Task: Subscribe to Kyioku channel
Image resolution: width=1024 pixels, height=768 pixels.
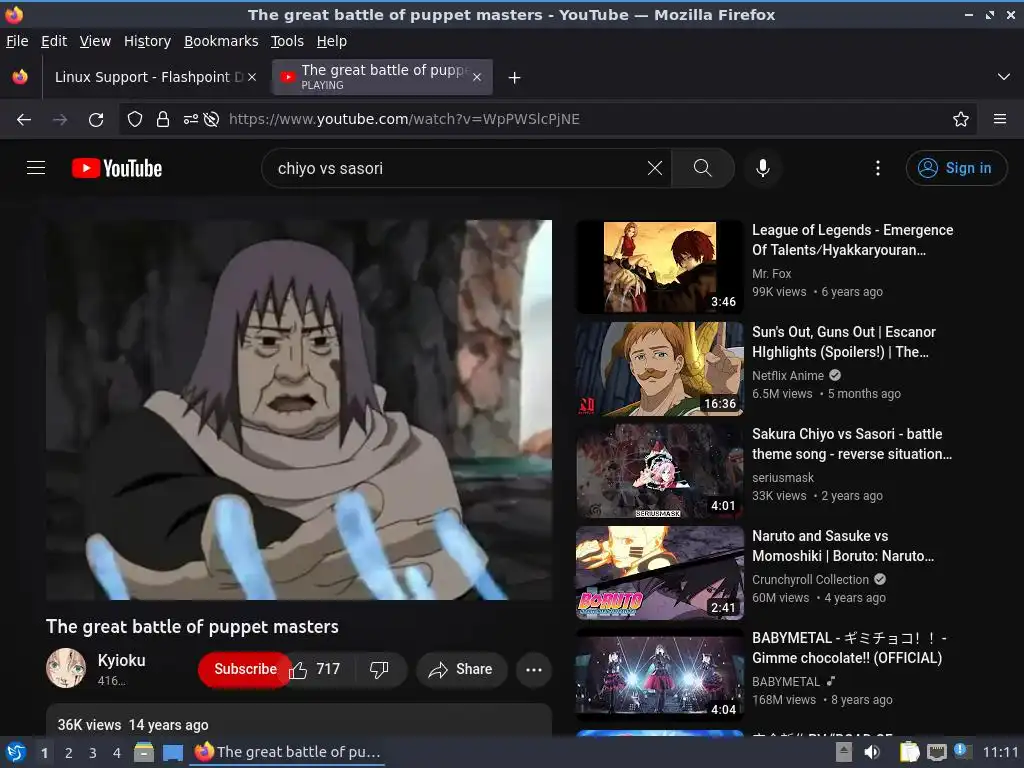Action: click(x=245, y=669)
